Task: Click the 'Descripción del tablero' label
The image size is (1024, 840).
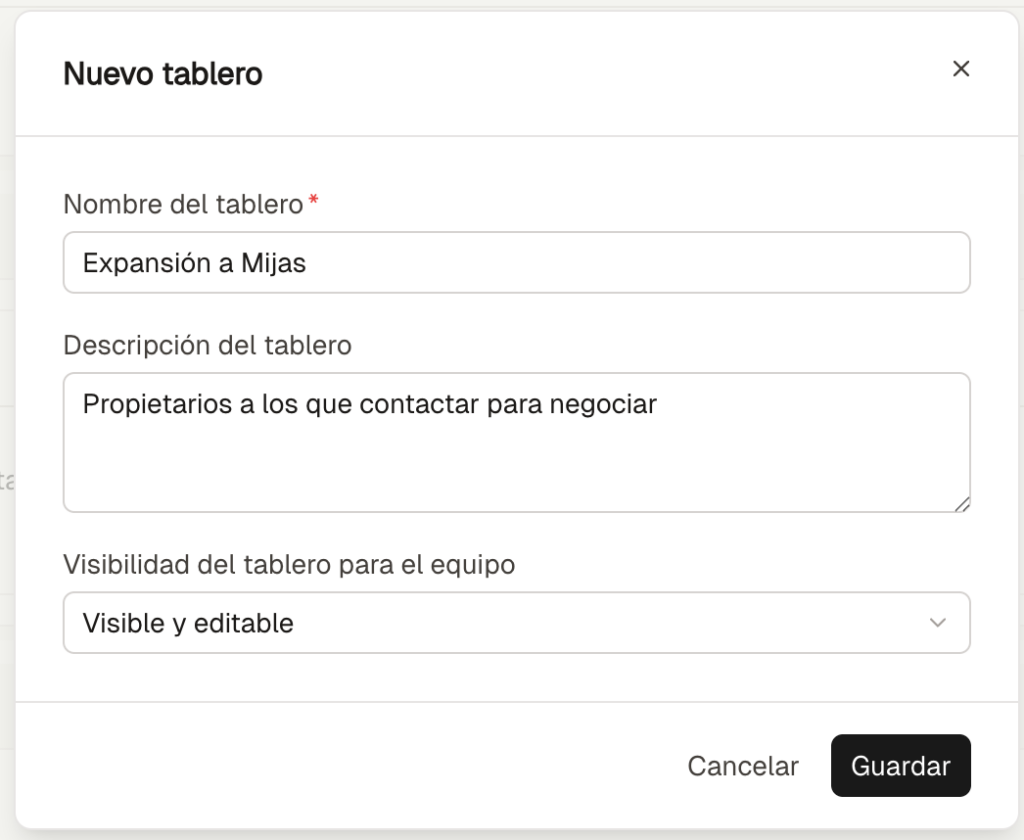Action: pos(207,346)
